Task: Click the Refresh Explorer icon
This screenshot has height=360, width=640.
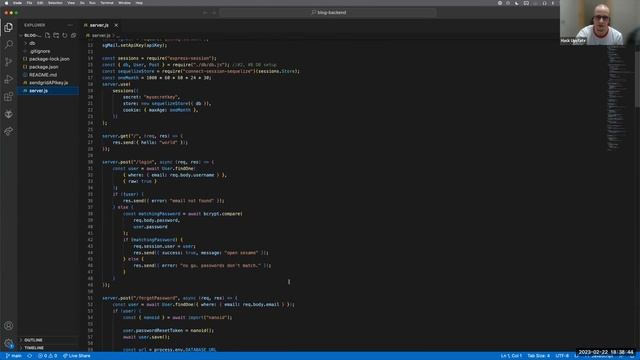Action: (x=64, y=36)
